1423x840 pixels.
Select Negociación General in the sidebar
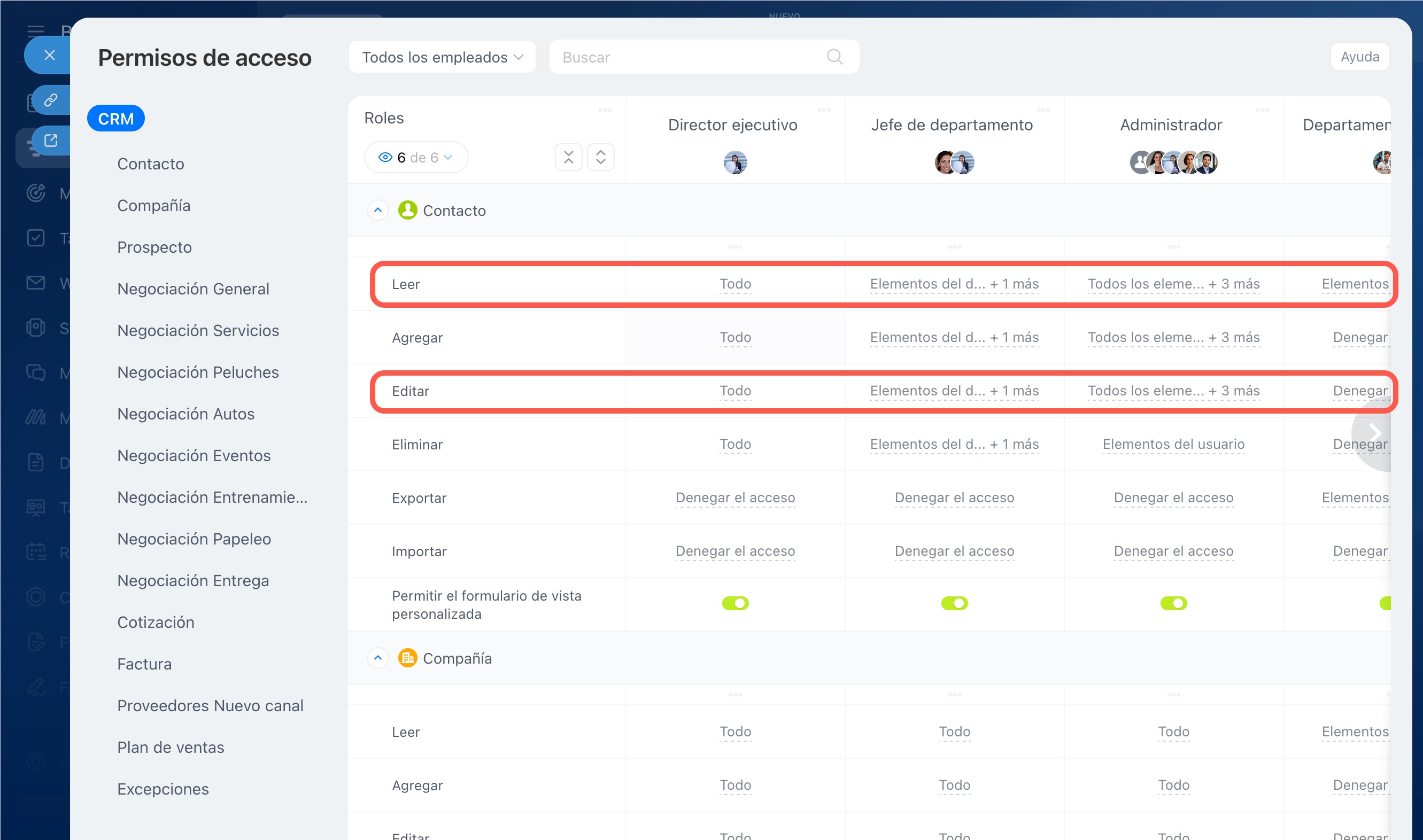tap(193, 289)
